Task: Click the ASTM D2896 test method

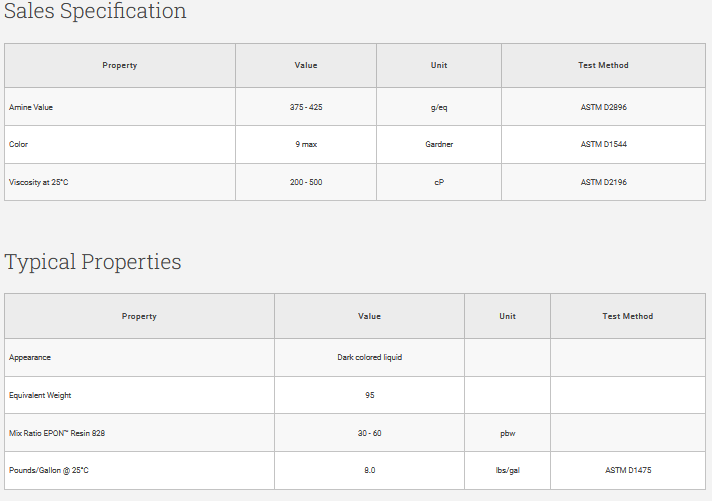Action: point(603,107)
